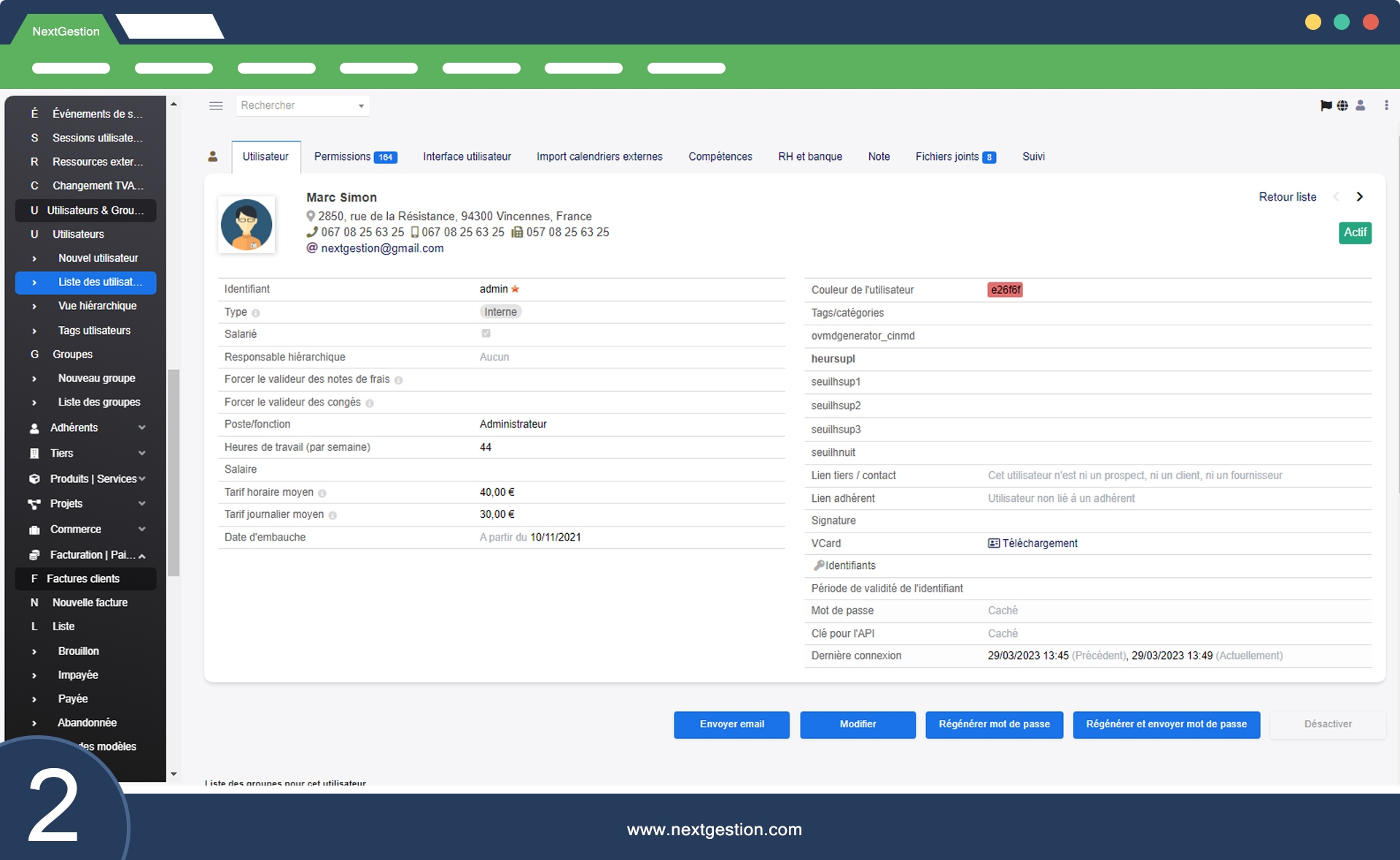Open the user profile icon top right
Image resolution: width=1400 pixels, height=860 pixels.
click(x=1361, y=106)
